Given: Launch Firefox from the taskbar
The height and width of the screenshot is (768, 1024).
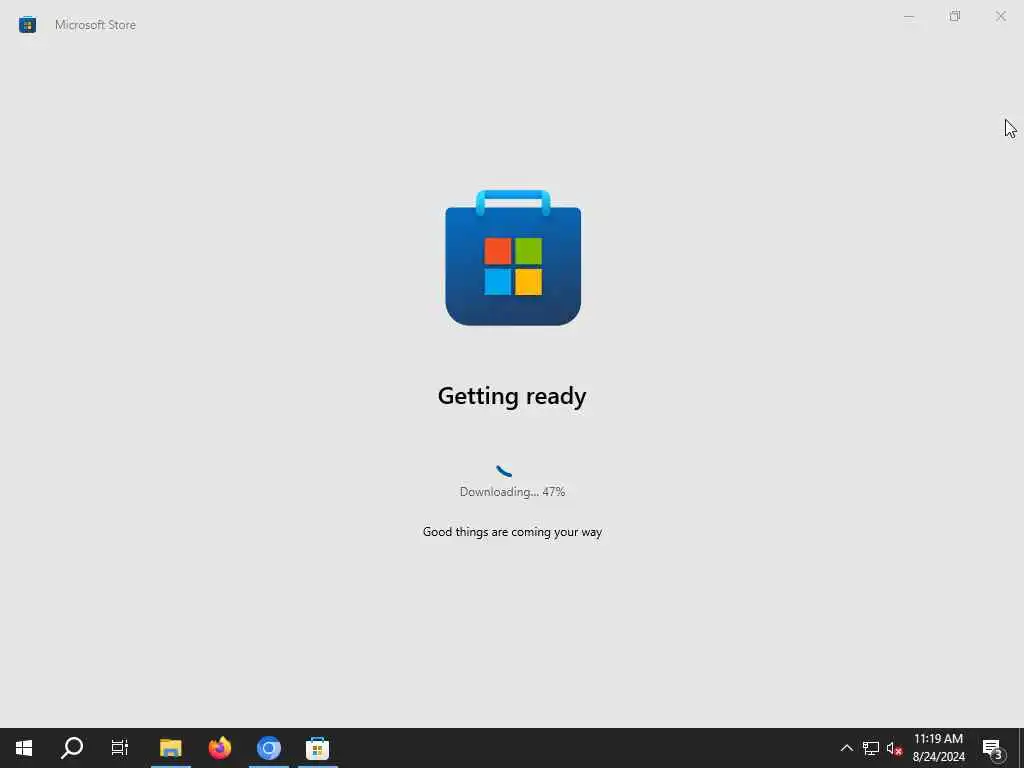Looking at the screenshot, I should click(x=220, y=748).
